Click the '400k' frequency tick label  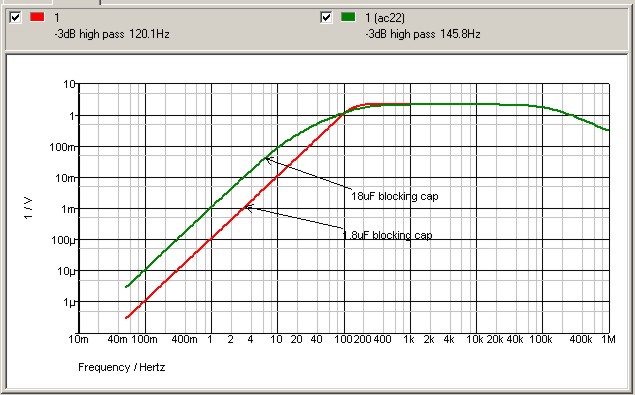coord(581,339)
